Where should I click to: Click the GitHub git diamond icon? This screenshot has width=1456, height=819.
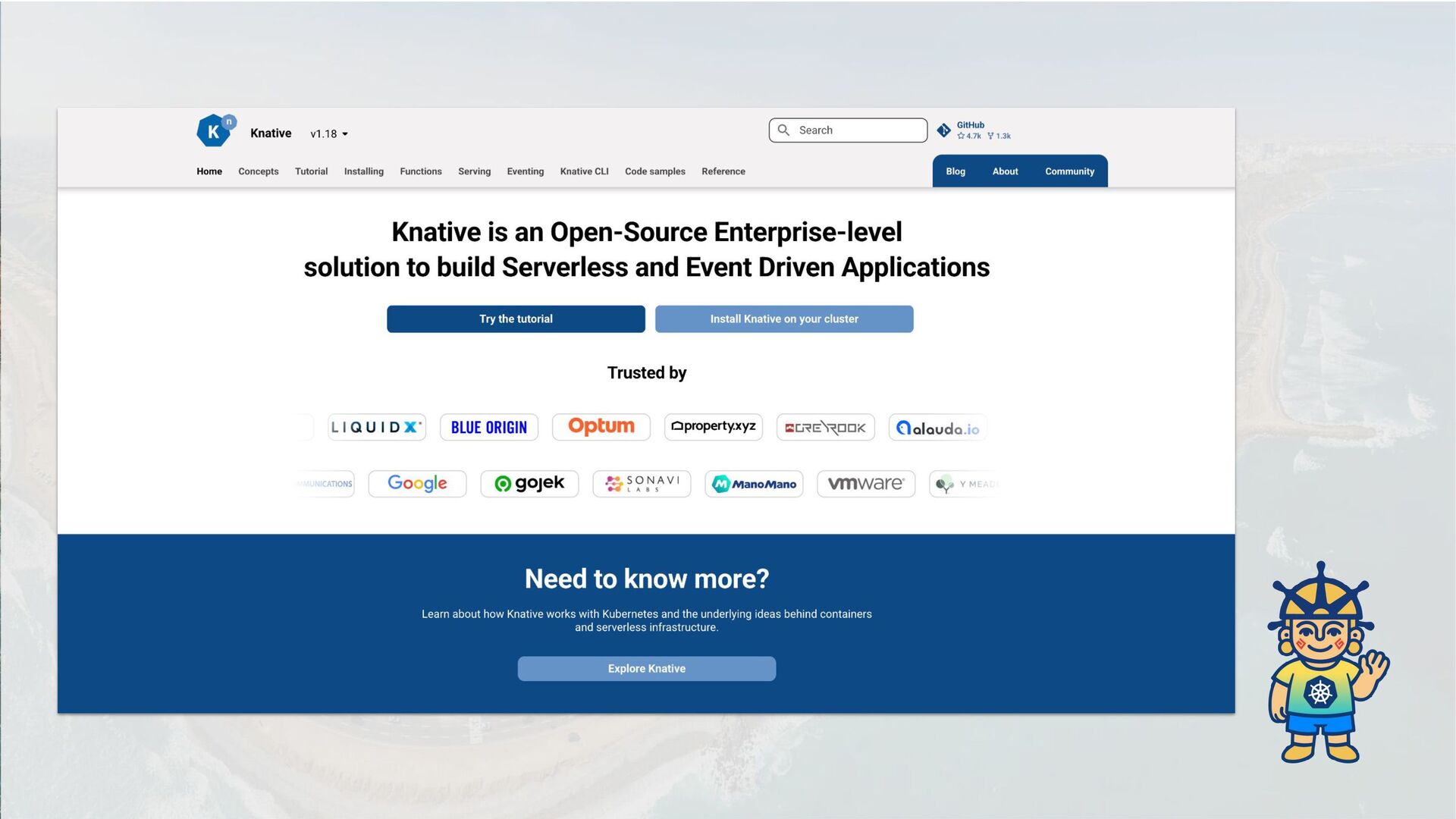pos(944,130)
